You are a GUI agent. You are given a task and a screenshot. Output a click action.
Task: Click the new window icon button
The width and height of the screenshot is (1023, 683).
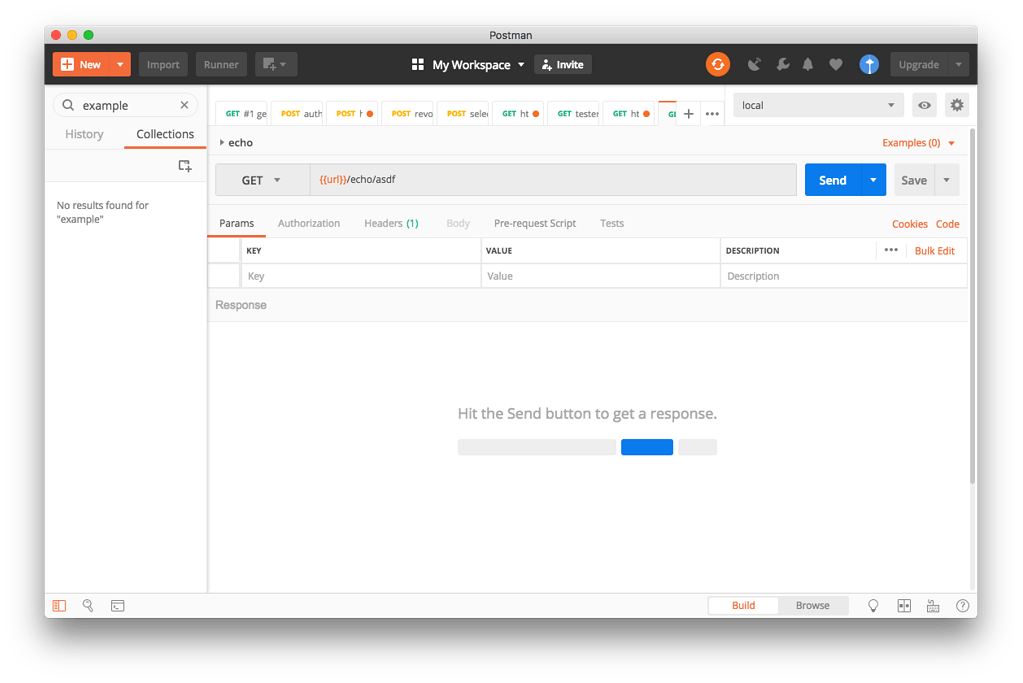pyautogui.click(x=276, y=65)
